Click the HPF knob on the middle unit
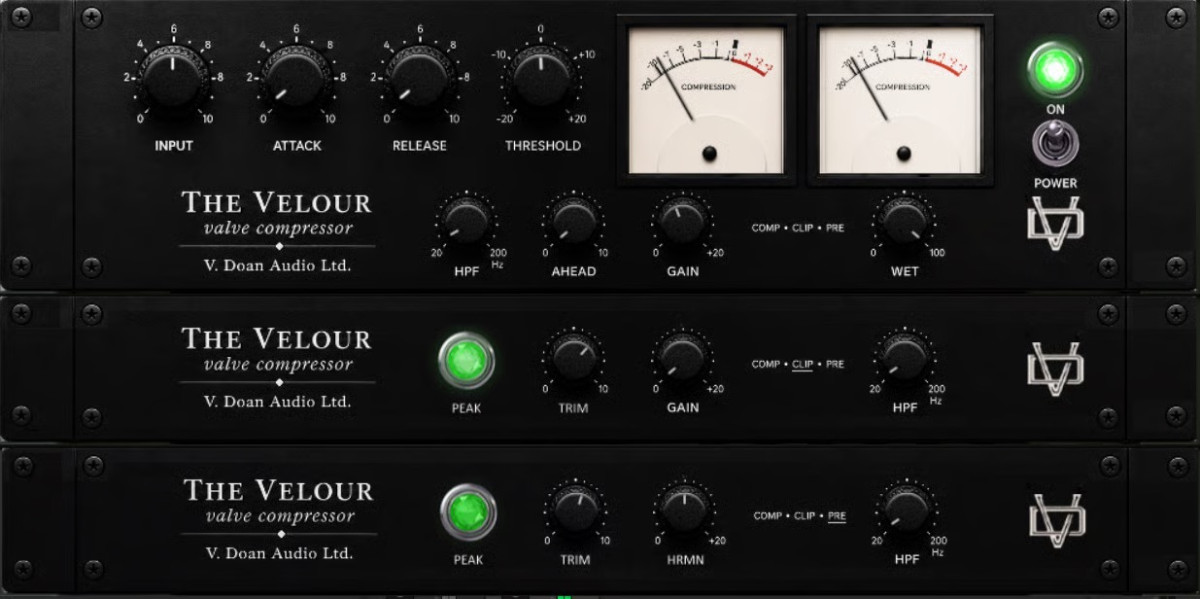The height and width of the screenshot is (599, 1200). pyautogui.click(x=904, y=358)
